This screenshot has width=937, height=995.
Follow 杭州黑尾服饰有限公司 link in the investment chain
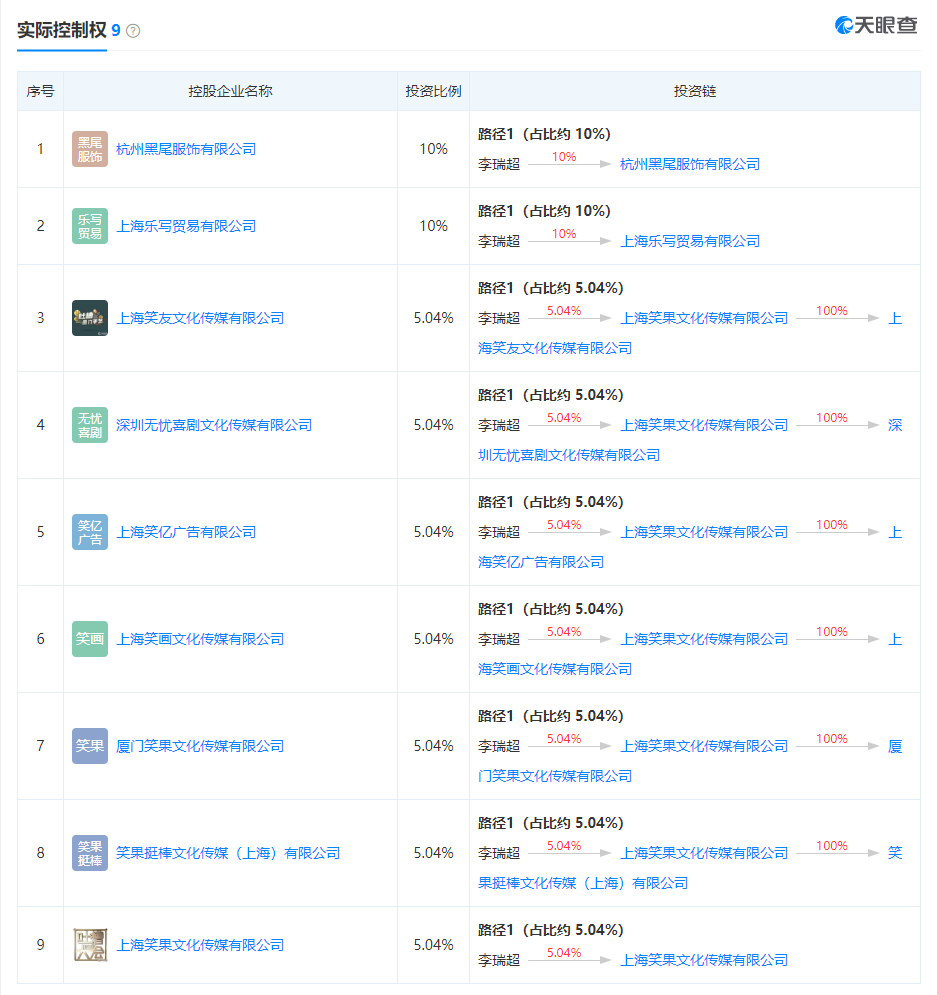(x=690, y=164)
